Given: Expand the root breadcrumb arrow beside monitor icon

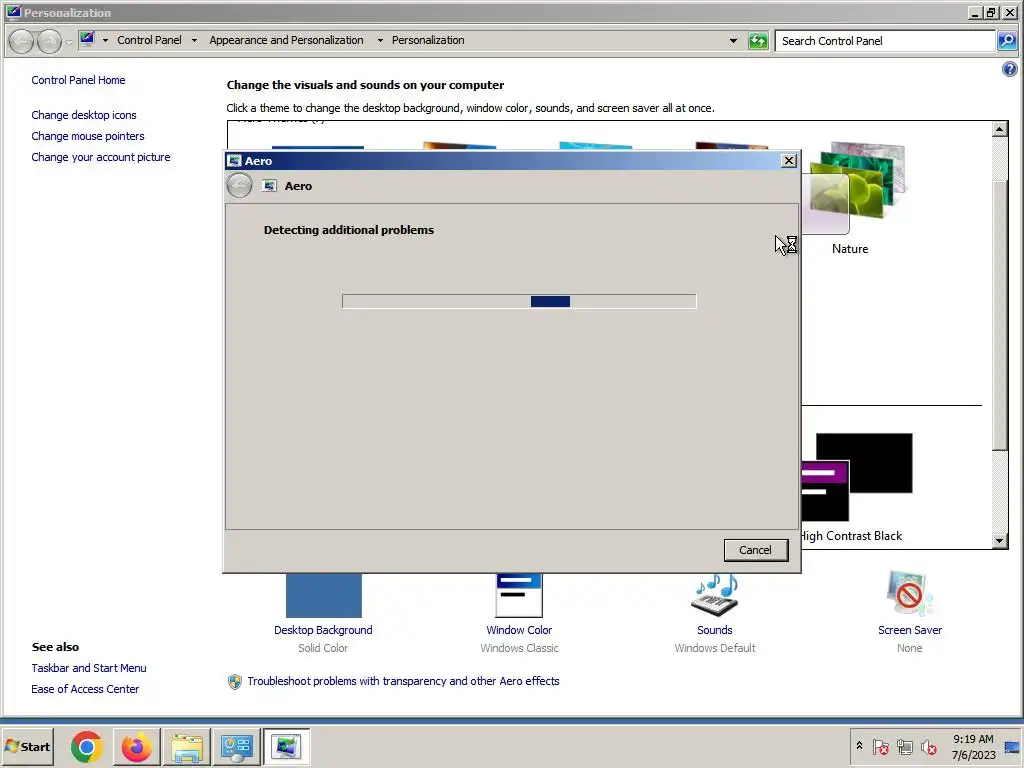Looking at the screenshot, I should 105,40.
